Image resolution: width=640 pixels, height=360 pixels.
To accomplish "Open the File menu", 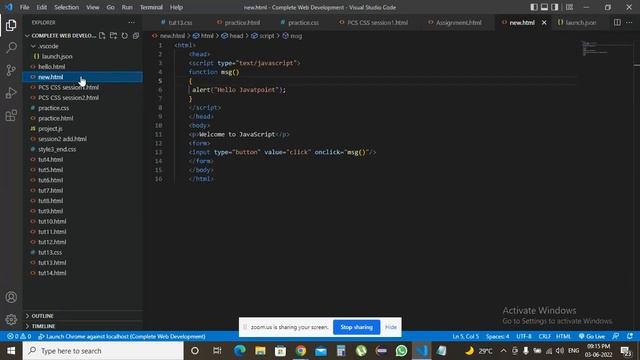I will click(24, 7).
